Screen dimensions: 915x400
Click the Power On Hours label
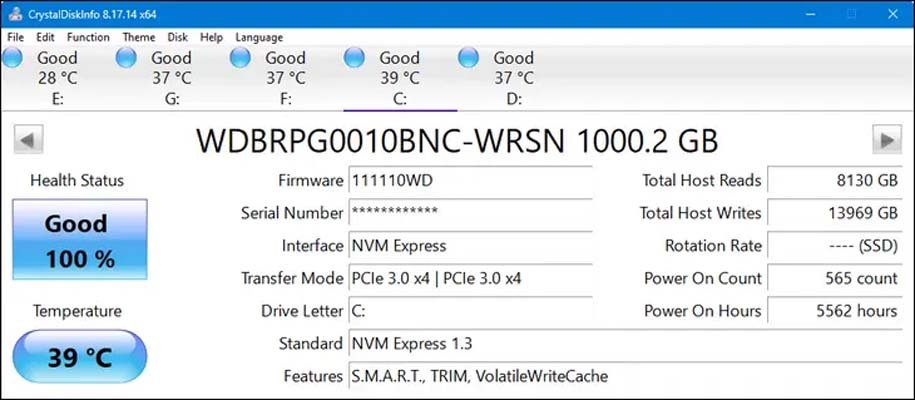coord(703,311)
